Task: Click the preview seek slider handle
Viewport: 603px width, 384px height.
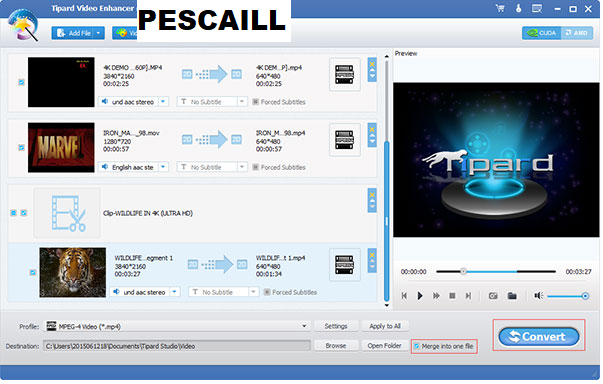Action: coord(463,271)
